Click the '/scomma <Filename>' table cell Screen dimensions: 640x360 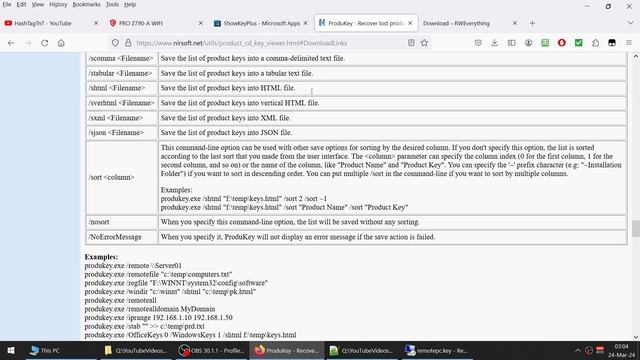122,58
